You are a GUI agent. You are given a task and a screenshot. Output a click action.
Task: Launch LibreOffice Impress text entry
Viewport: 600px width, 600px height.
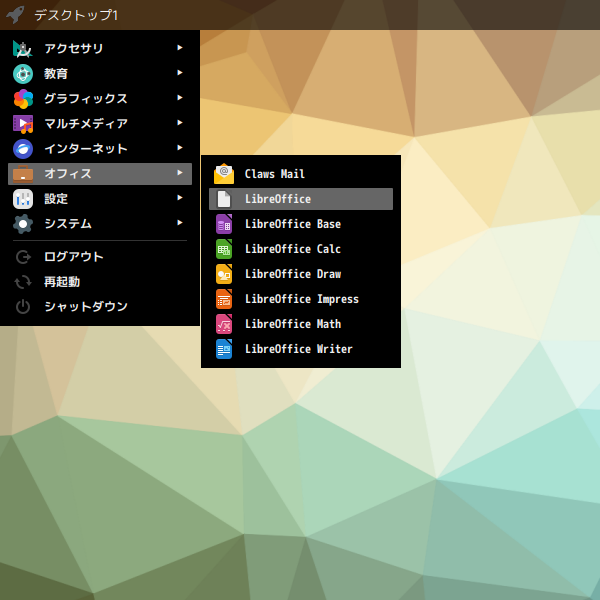coord(302,299)
